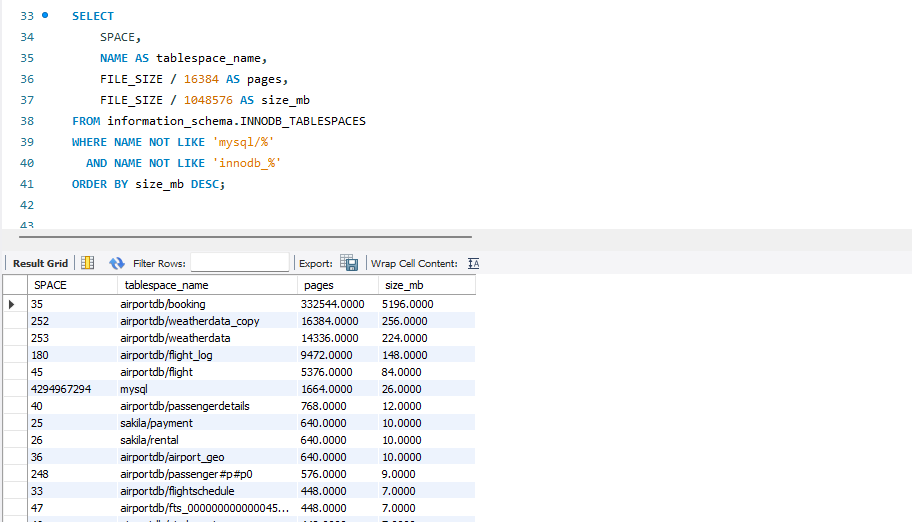Refresh the query results
The image size is (912, 522).
tap(117, 263)
